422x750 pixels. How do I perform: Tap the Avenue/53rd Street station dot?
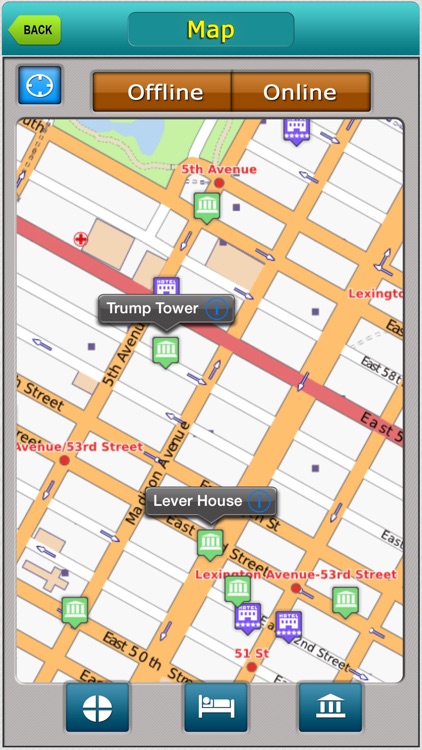(x=64, y=460)
